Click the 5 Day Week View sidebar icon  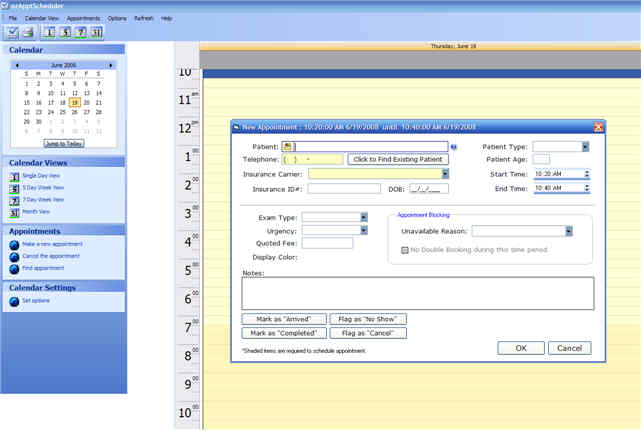[14, 188]
